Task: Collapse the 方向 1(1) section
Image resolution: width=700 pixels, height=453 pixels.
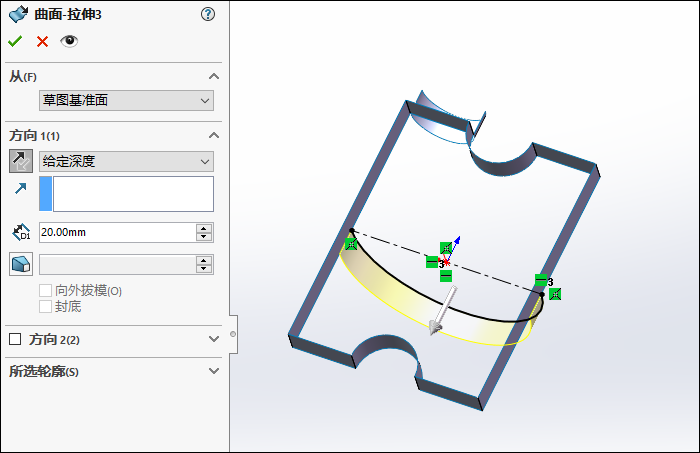Action: tap(214, 135)
